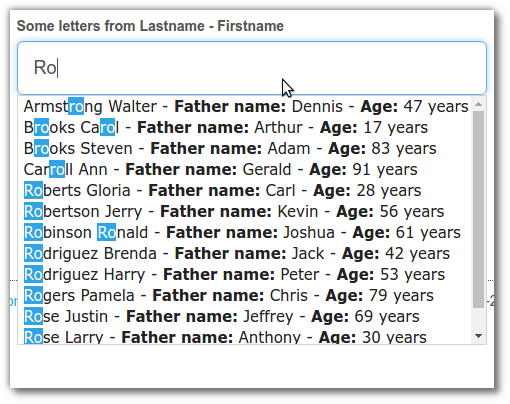The width and height of the screenshot is (510, 404).
Task: Click Age 61 years in Robinson row
Action: pos(407,233)
